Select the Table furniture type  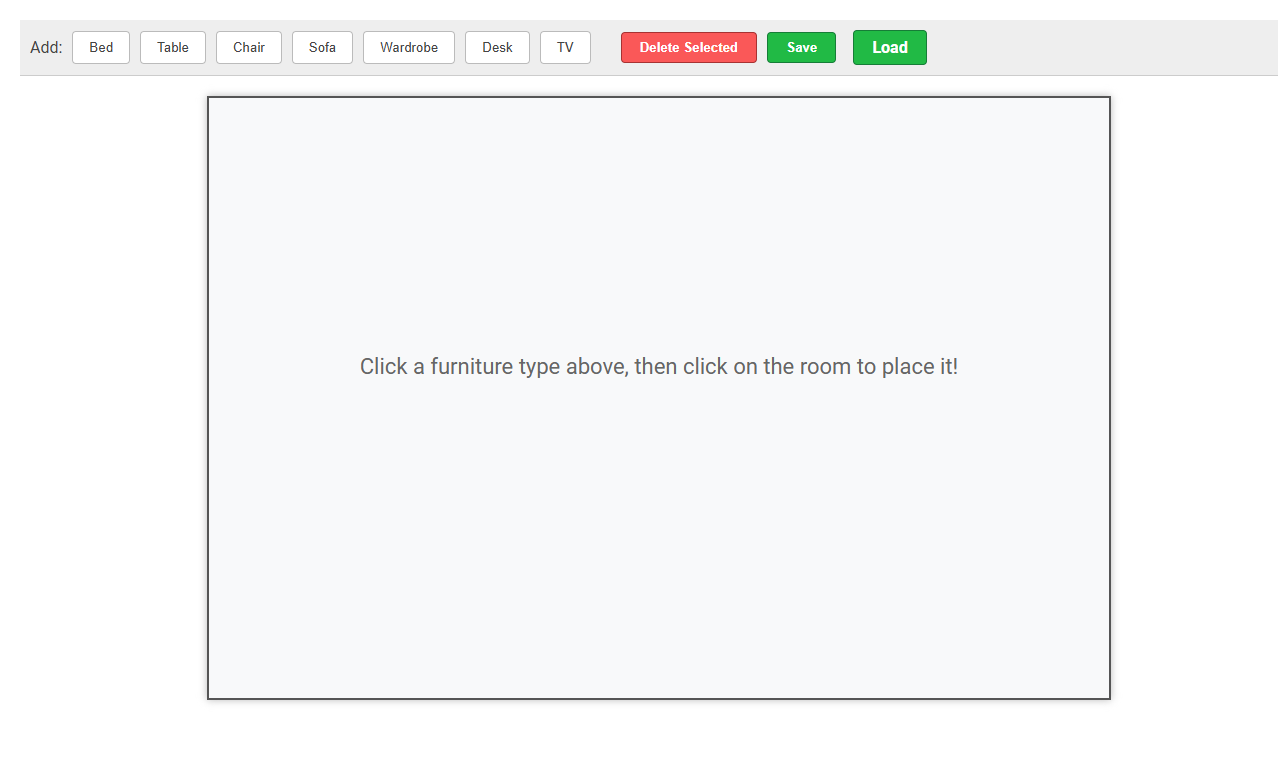[172, 47]
